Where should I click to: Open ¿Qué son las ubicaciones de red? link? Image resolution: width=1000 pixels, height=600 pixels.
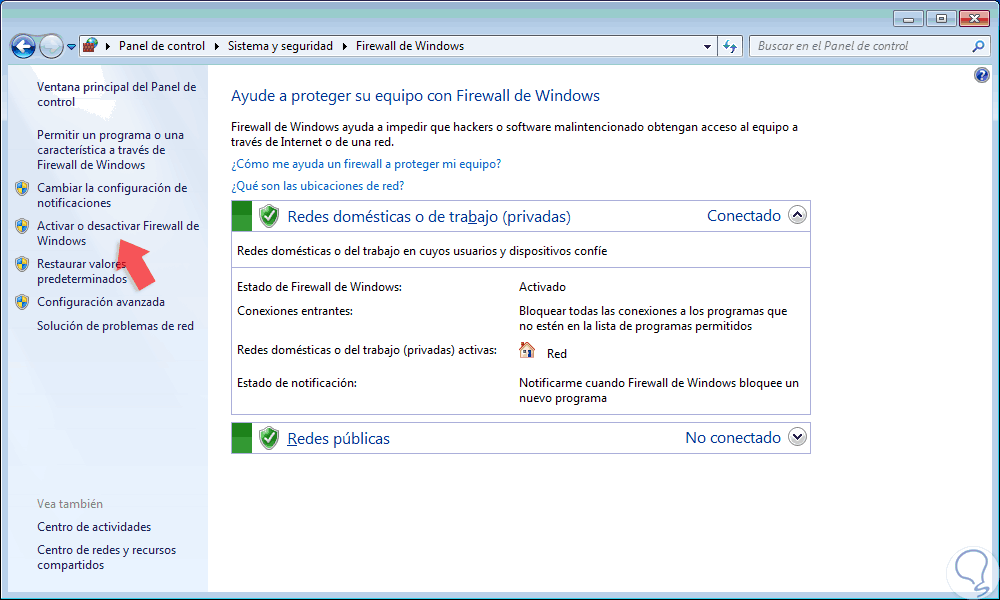[x=318, y=186]
